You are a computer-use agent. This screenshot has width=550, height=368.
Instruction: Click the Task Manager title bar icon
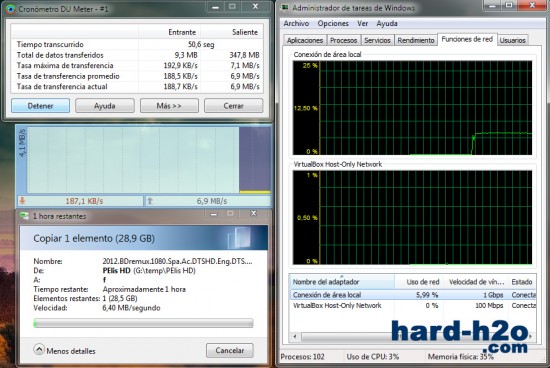[x=286, y=8]
